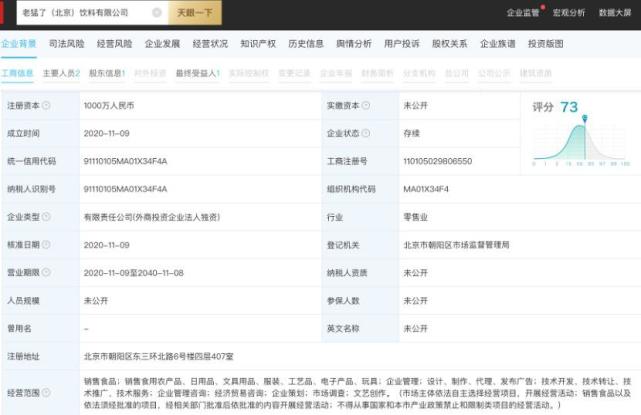Click registered capital value 1000万人民币

pos(109,105)
